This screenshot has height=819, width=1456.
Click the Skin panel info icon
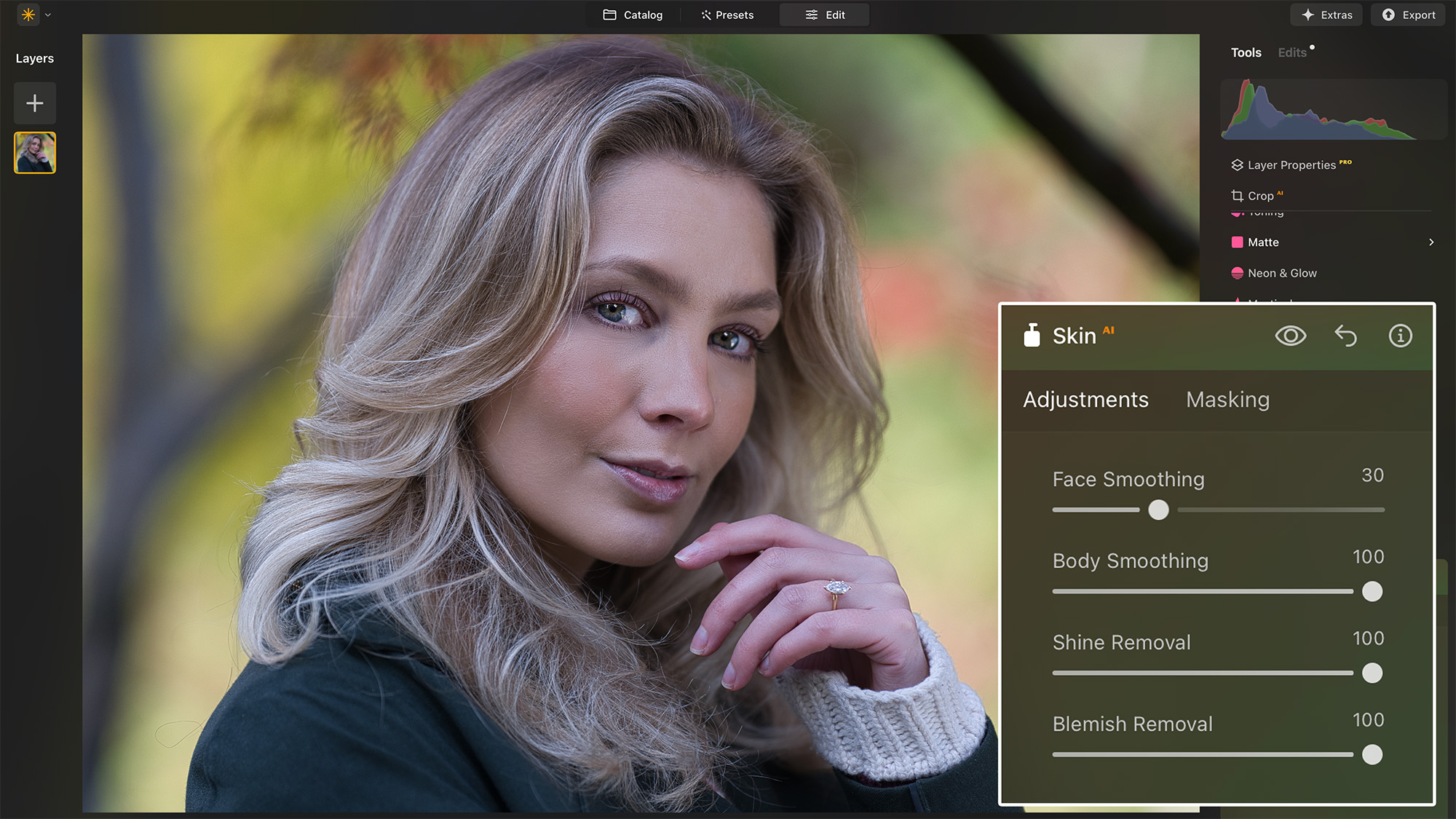click(1400, 336)
